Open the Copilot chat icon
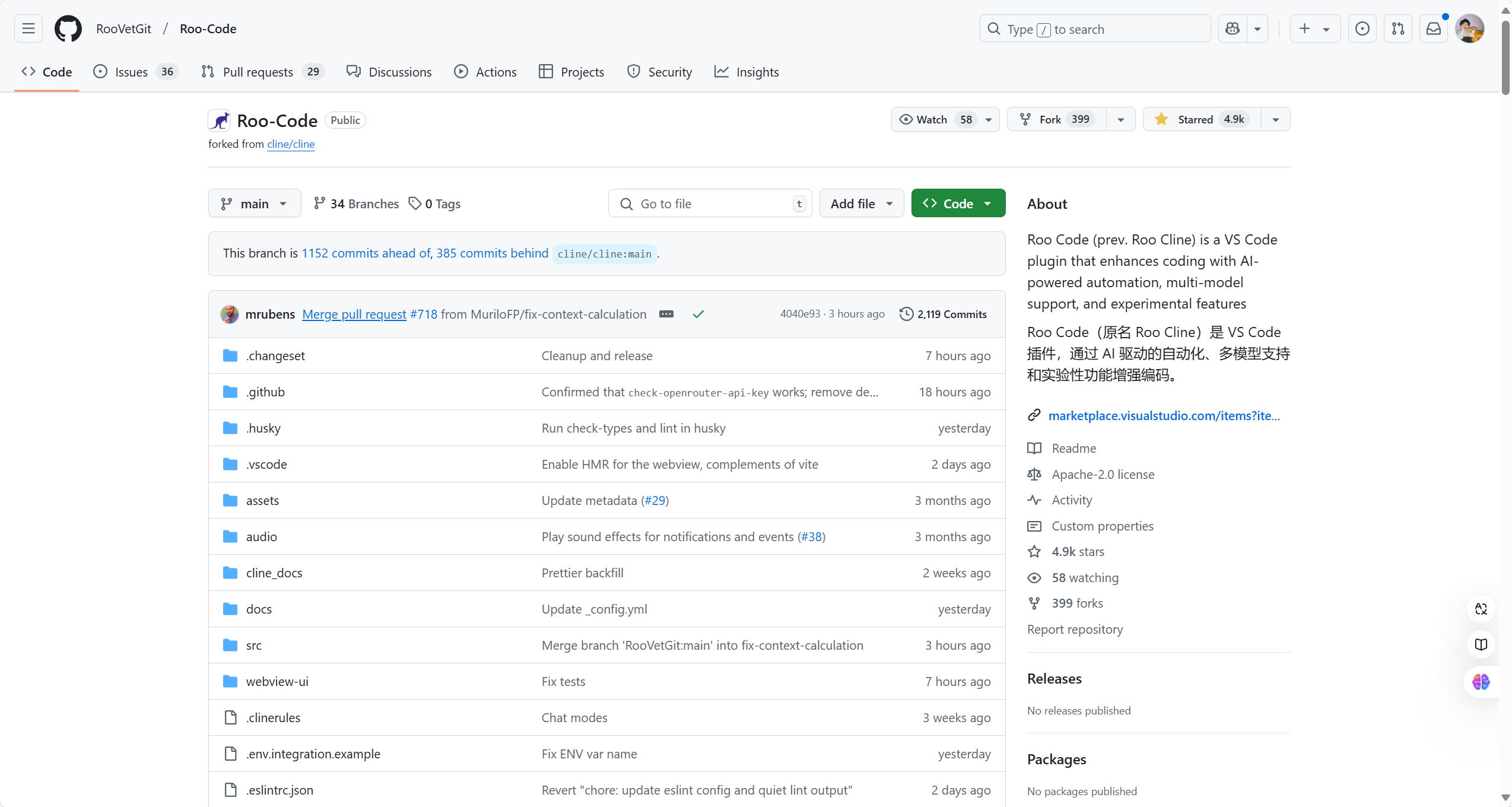 click(1233, 28)
